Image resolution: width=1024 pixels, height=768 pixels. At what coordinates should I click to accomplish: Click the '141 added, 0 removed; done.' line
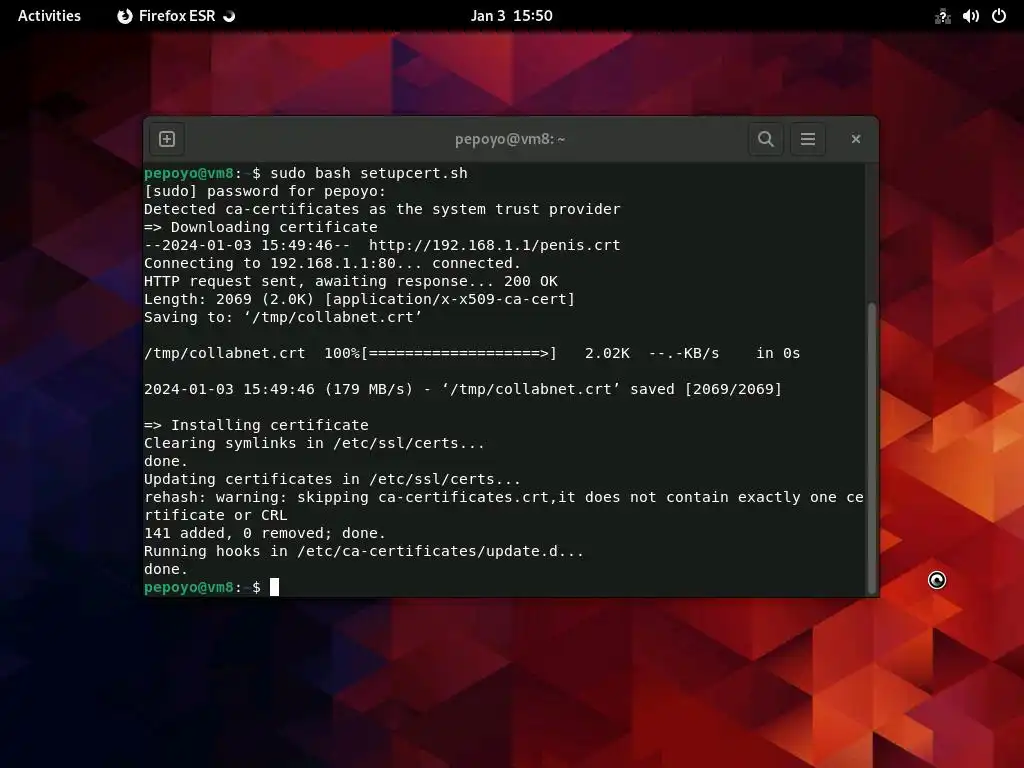coord(265,534)
